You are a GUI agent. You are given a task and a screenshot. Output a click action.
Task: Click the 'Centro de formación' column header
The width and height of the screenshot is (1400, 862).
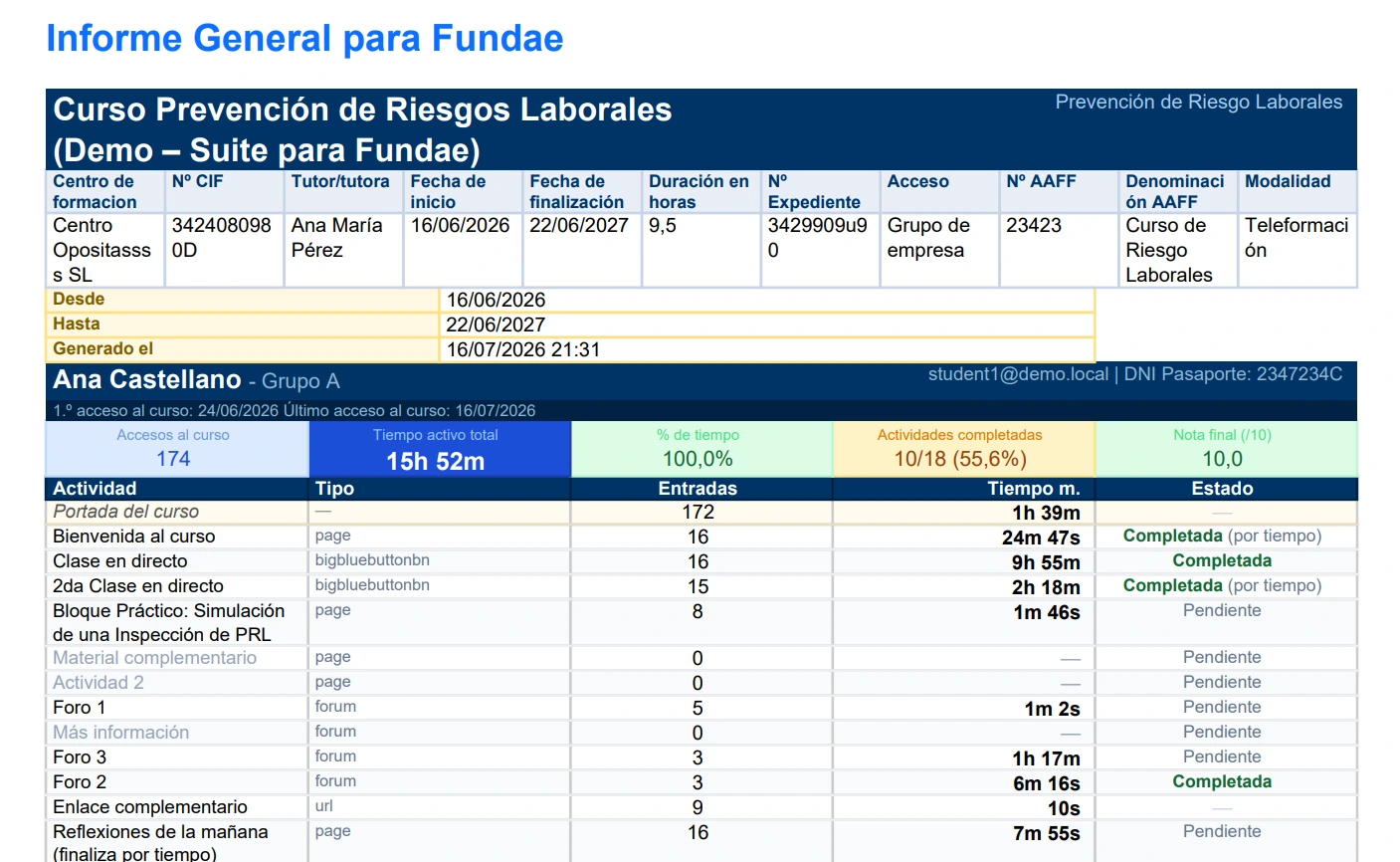104,191
